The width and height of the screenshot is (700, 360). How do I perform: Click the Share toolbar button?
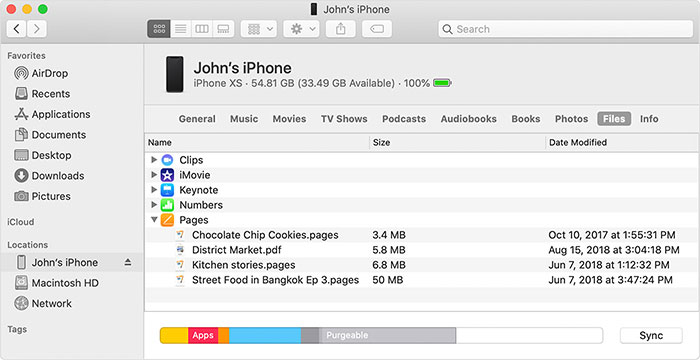341,29
